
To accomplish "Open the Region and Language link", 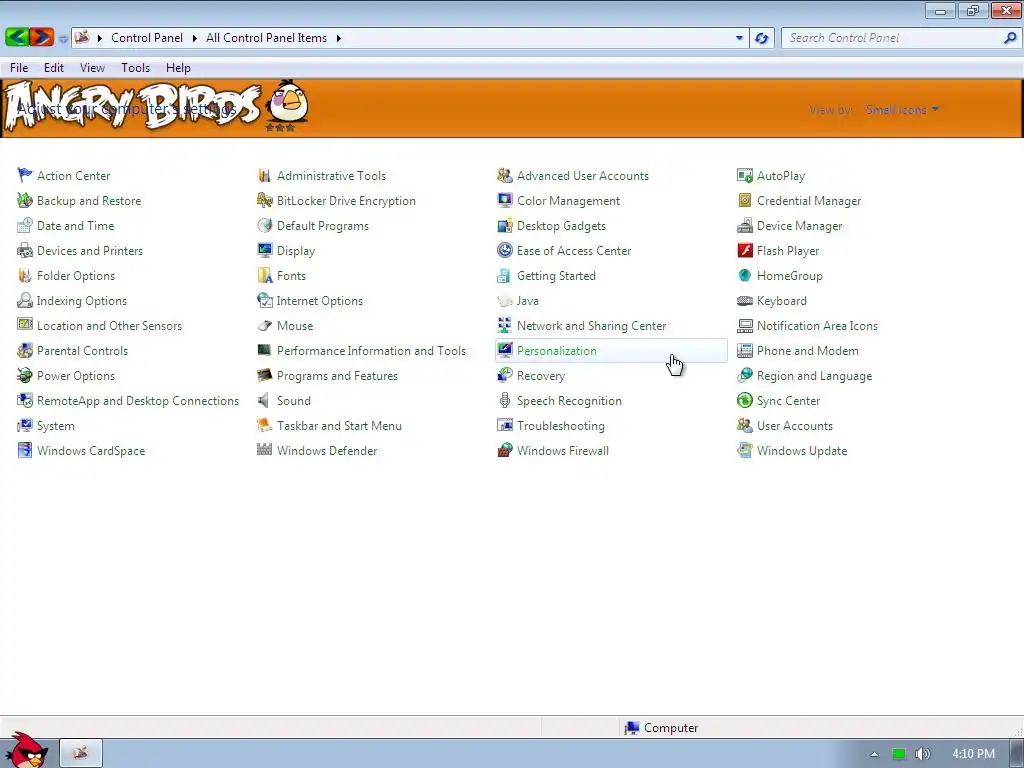I will pyautogui.click(x=814, y=376).
